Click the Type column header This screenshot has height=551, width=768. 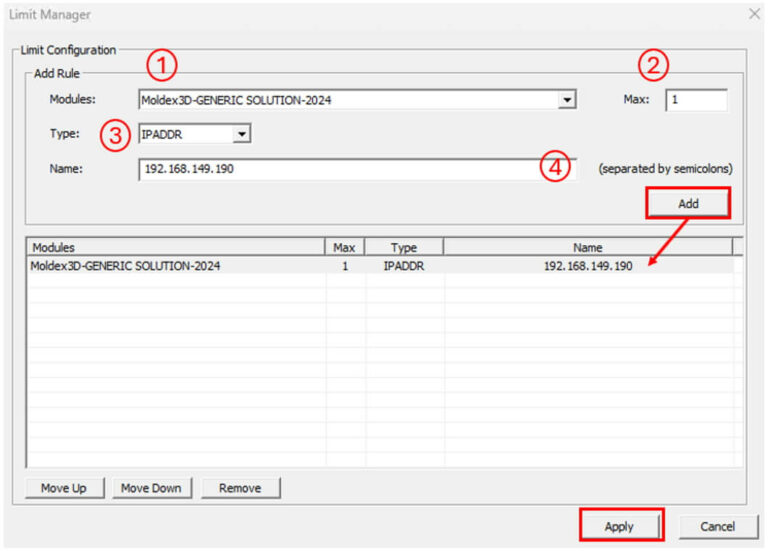click(403, 247)
